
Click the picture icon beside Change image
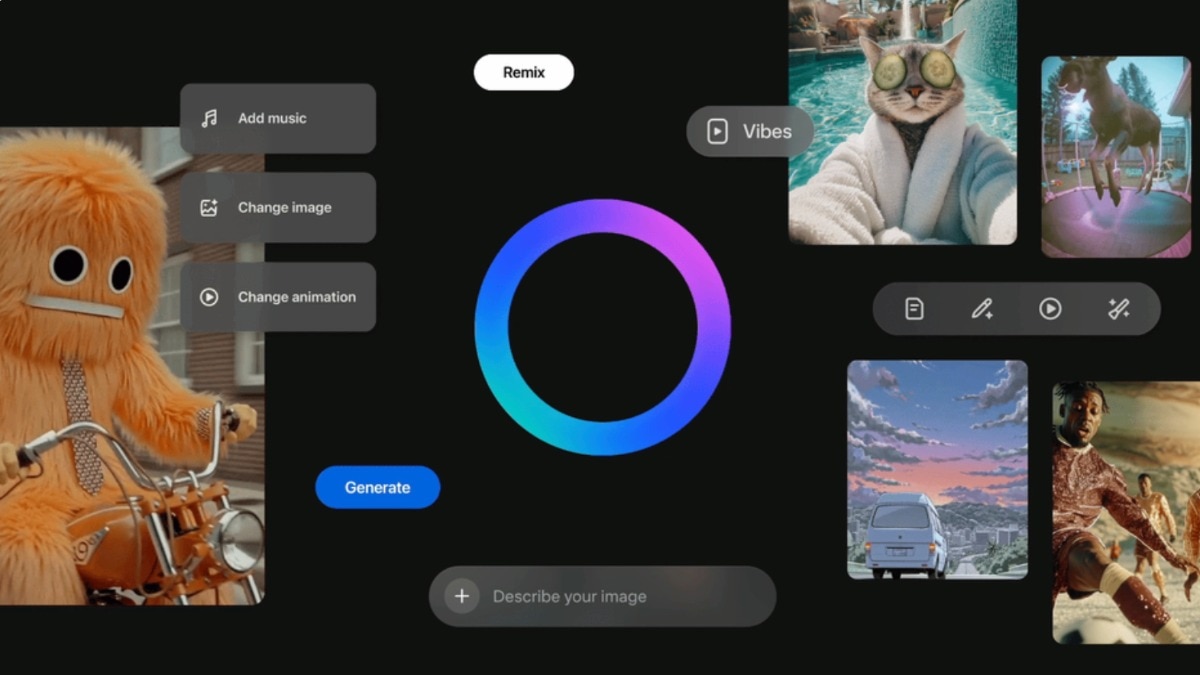tap(207, 207)
